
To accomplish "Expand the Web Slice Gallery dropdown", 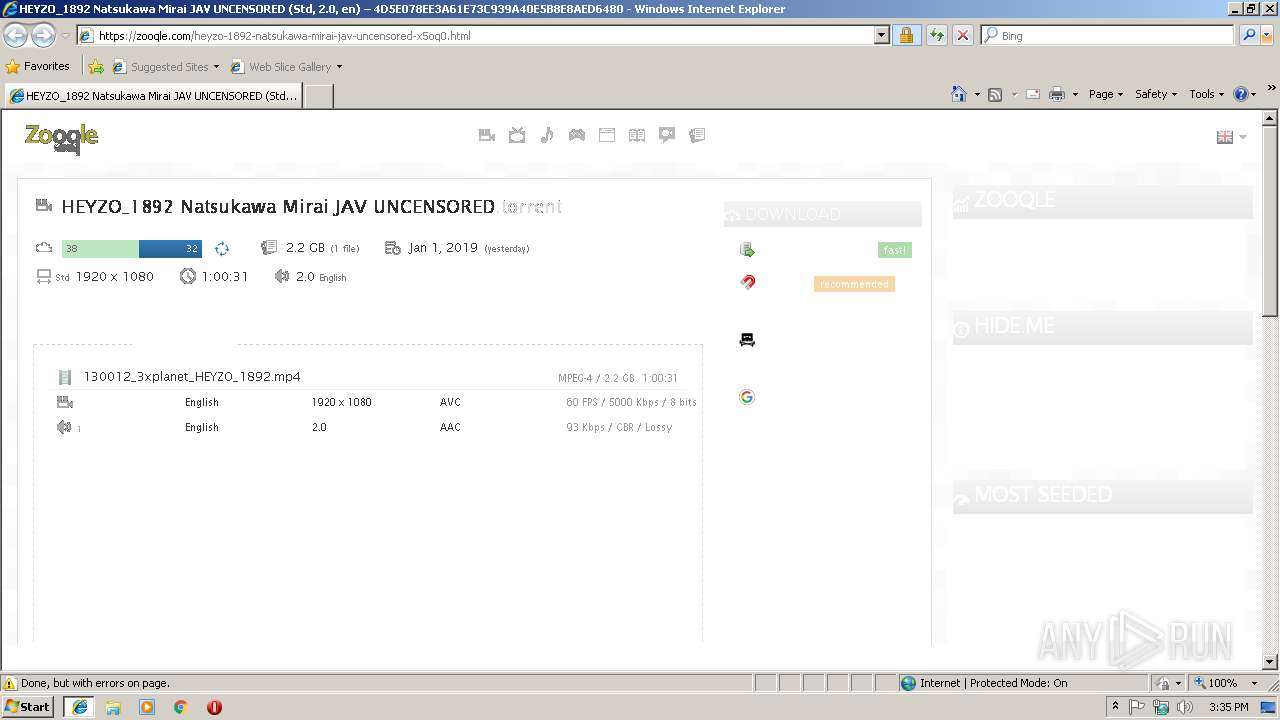I will (x=339, y=67).
